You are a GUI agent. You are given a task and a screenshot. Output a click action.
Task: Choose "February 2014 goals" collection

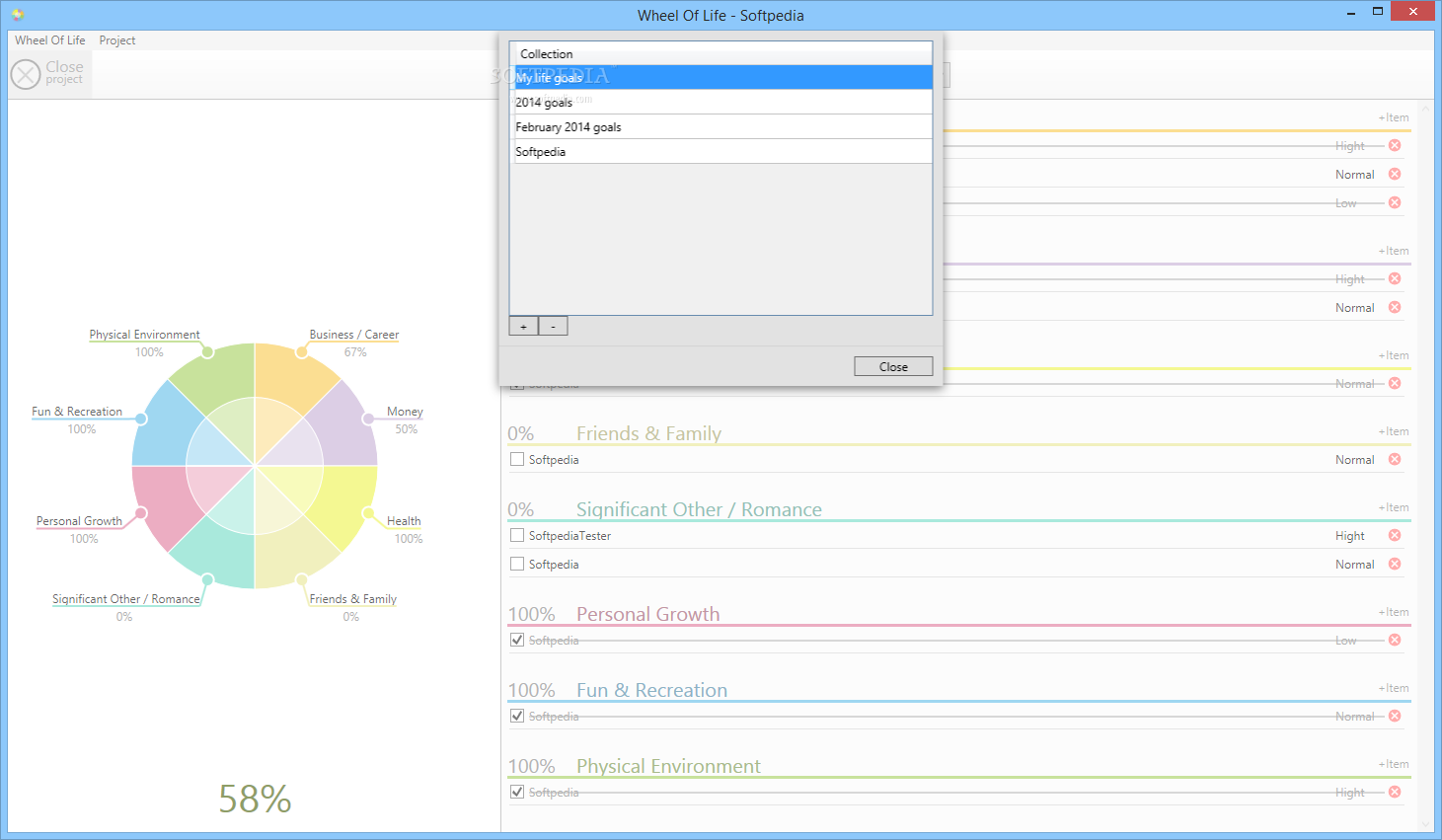point(721,126)
